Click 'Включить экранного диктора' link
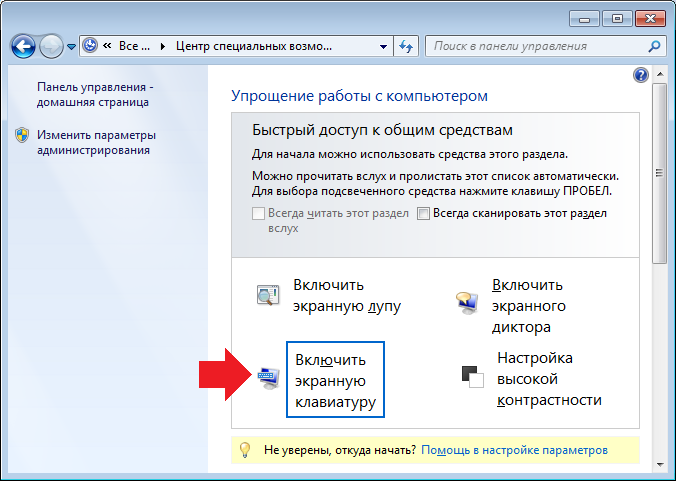 click(x=529, y=306)
